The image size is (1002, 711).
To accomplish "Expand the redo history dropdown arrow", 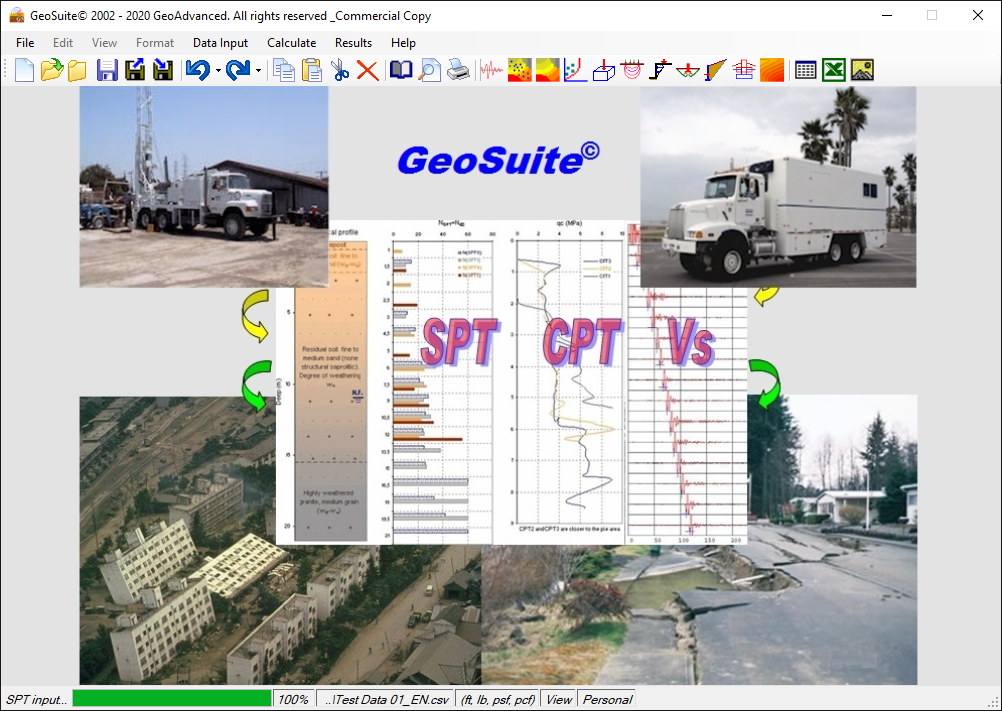I will click(x=258, y=70).
